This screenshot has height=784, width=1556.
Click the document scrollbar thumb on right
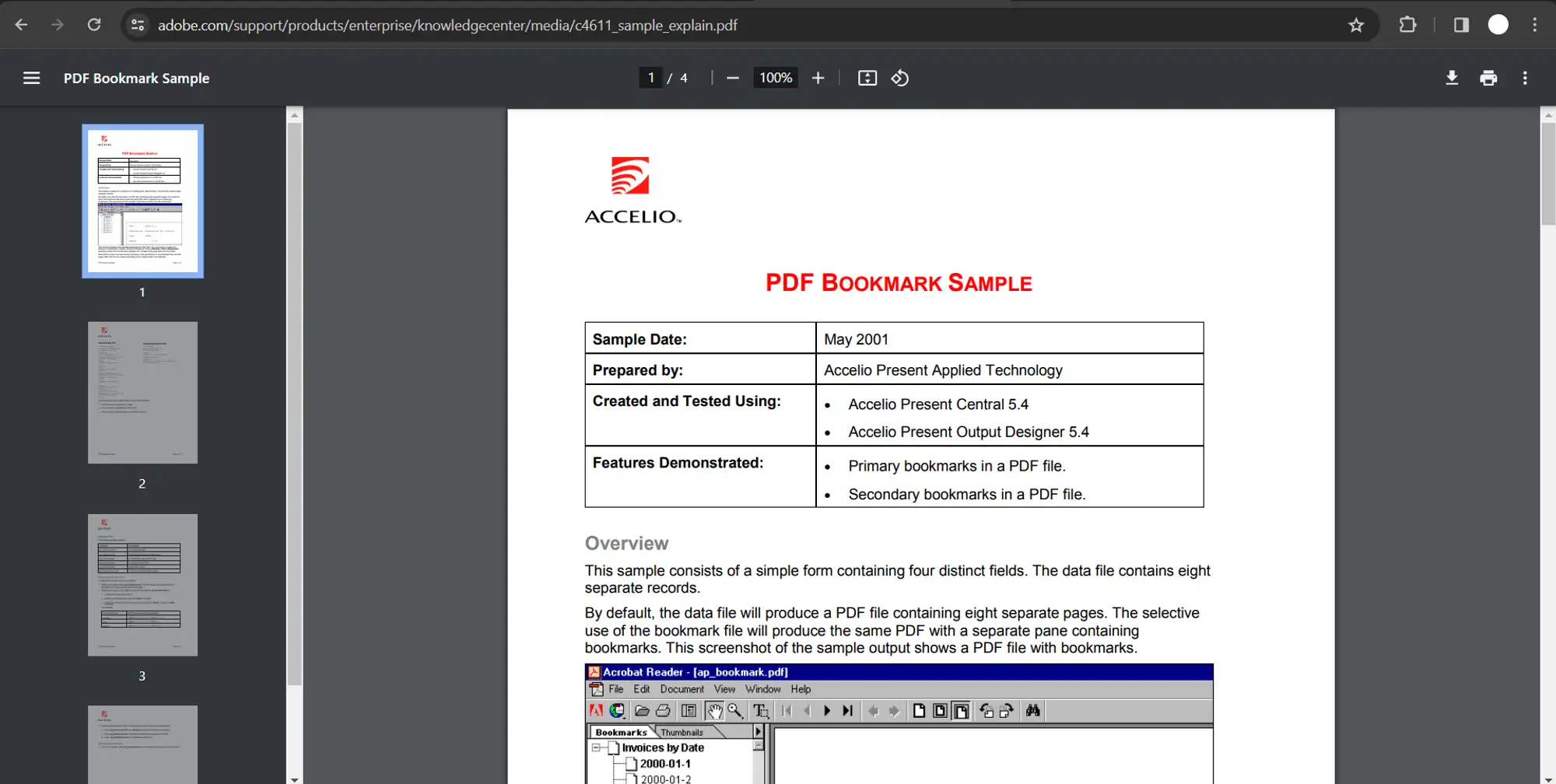pos(1548,173)
